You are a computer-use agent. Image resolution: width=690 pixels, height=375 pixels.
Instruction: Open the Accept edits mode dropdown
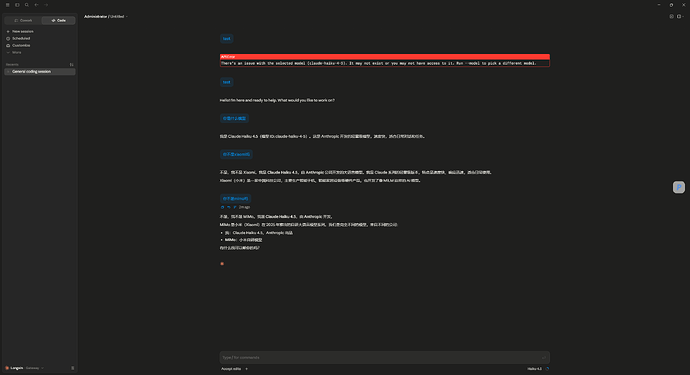pyautogui.click(x=231, y=369)
